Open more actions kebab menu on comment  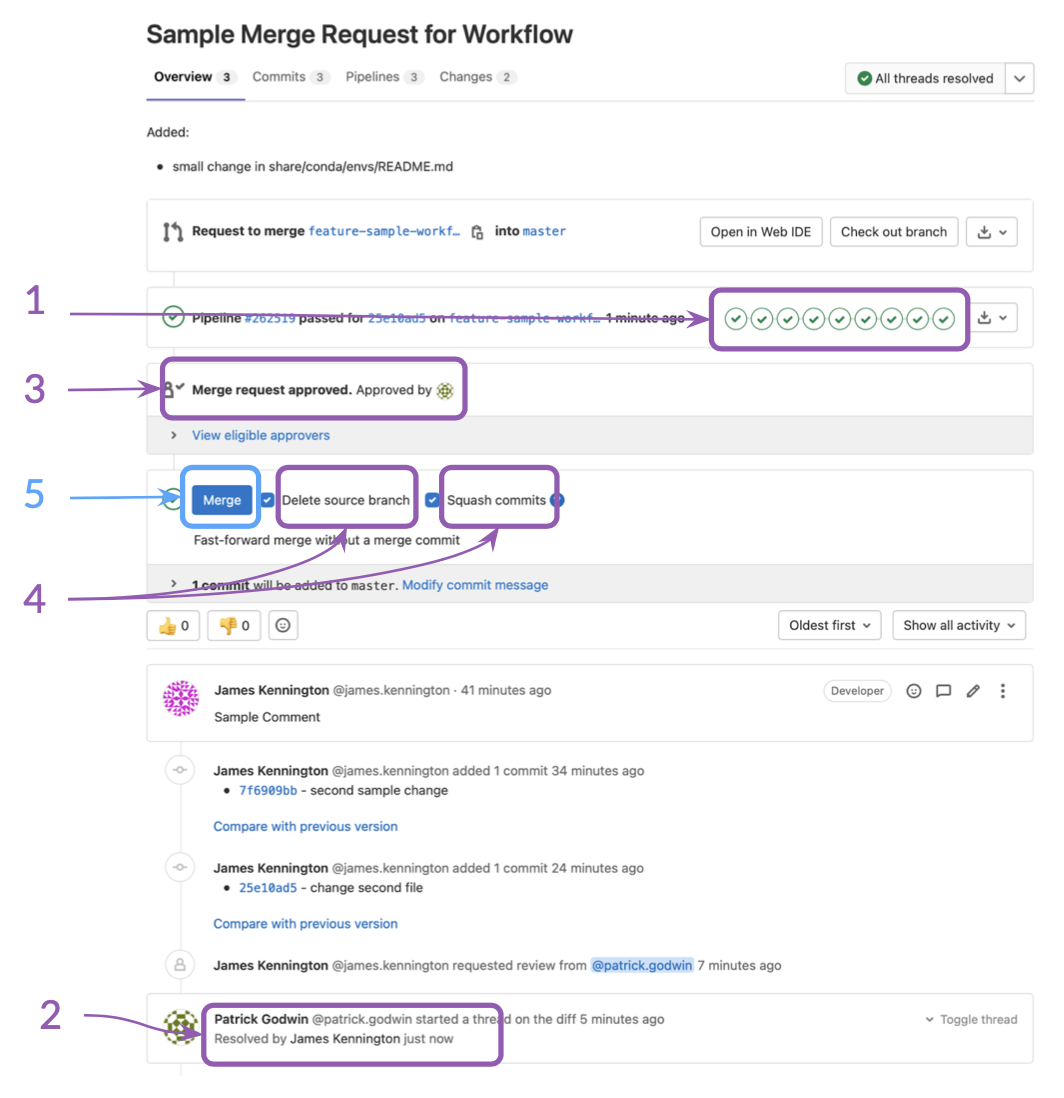point(1003,691)
